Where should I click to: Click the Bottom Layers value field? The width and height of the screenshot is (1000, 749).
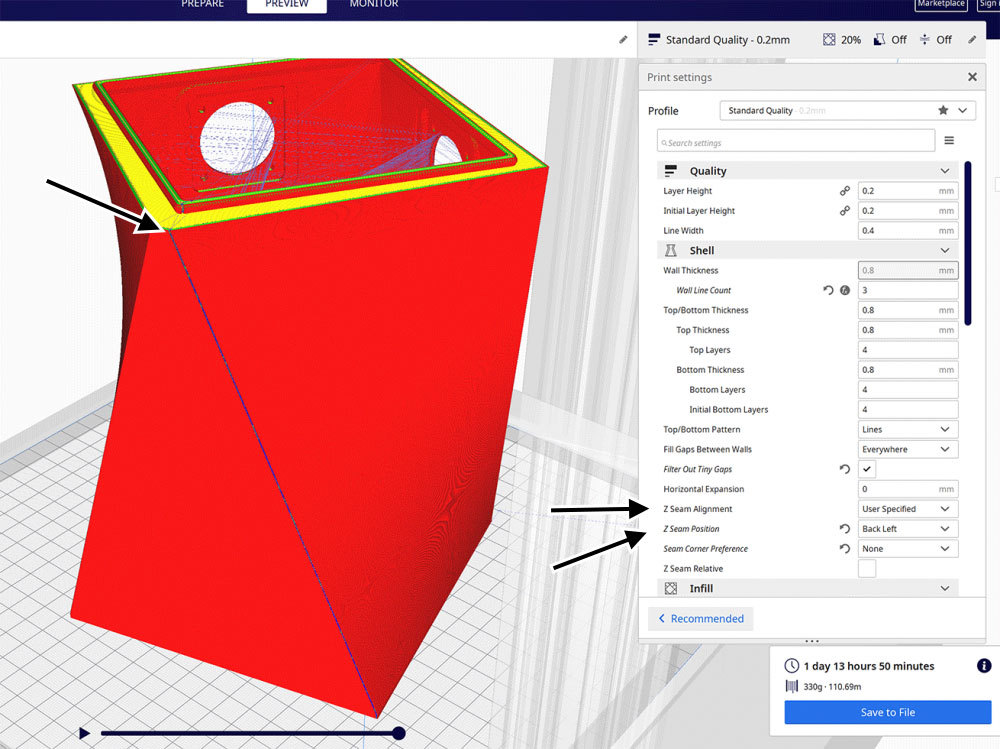click(x=908, y=389)
